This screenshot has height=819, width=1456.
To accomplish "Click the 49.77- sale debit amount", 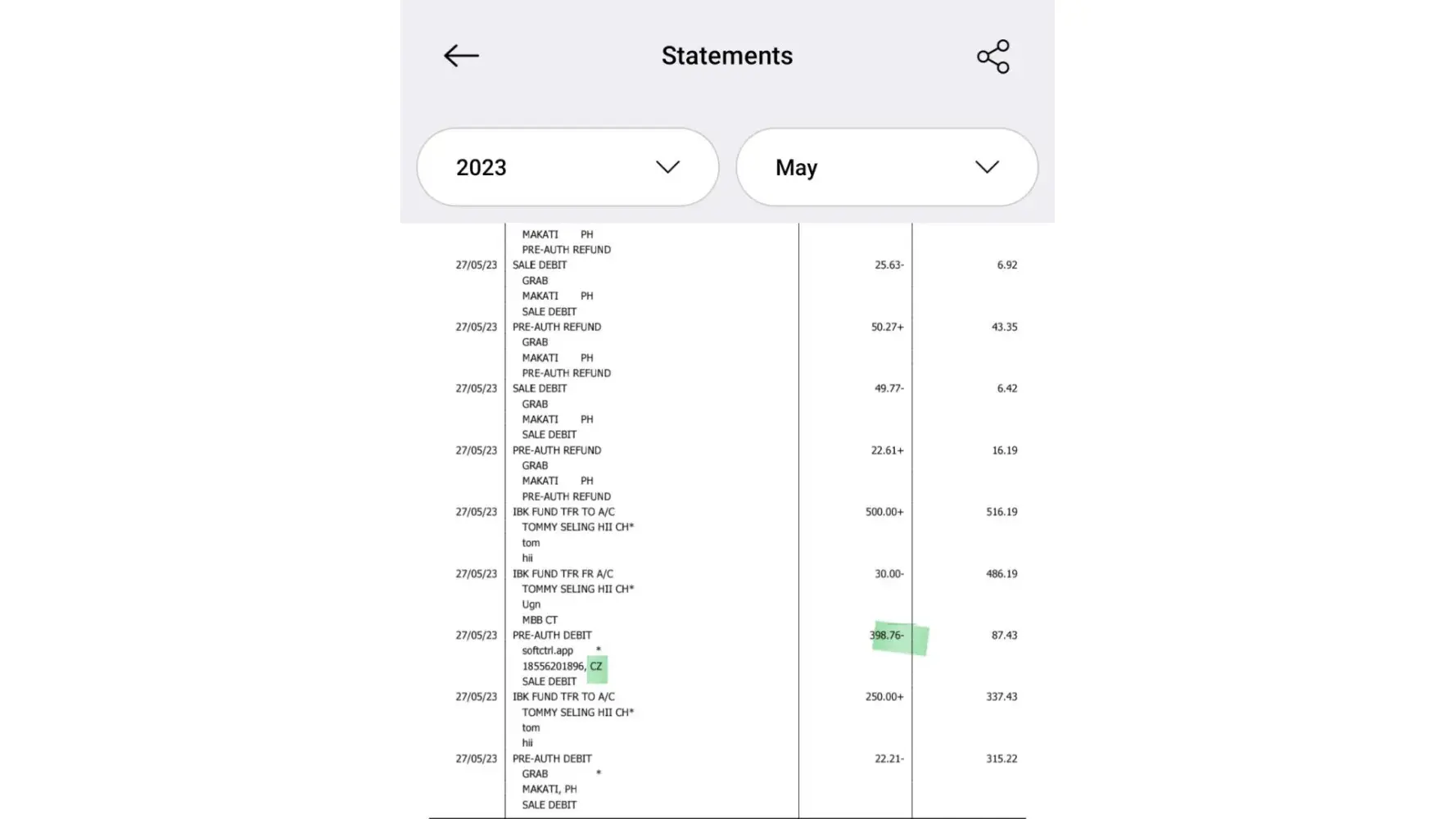I will point(889,389).
